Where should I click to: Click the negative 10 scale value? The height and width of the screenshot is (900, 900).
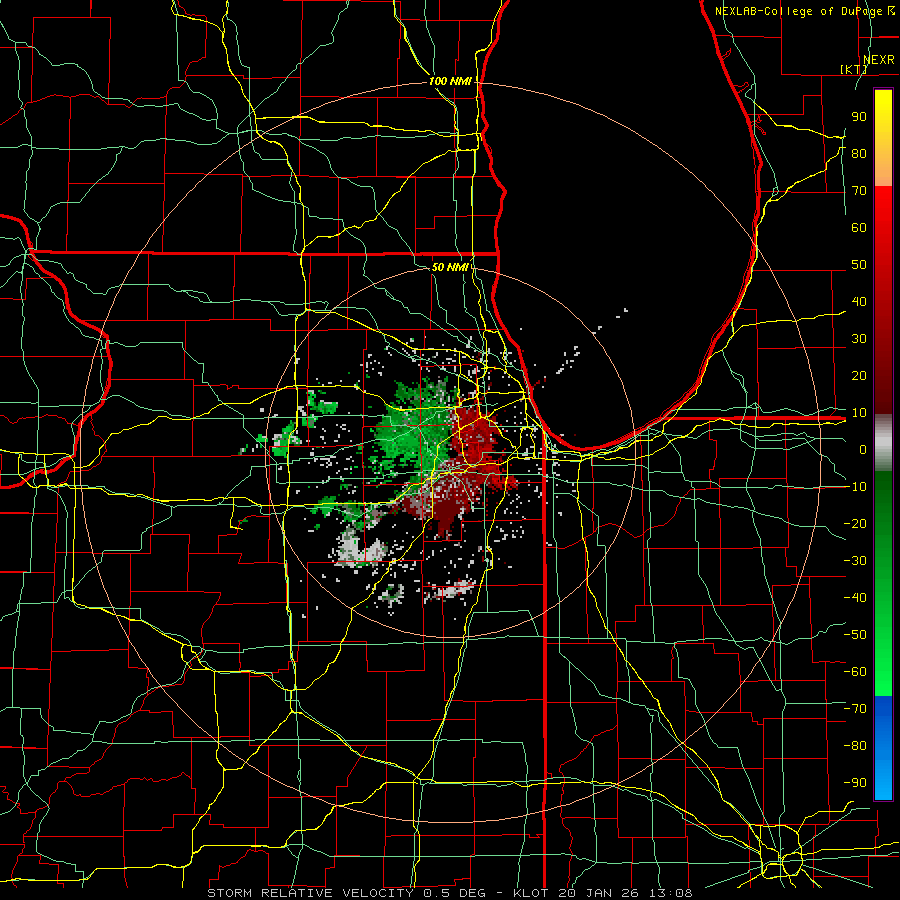[855, 487]
